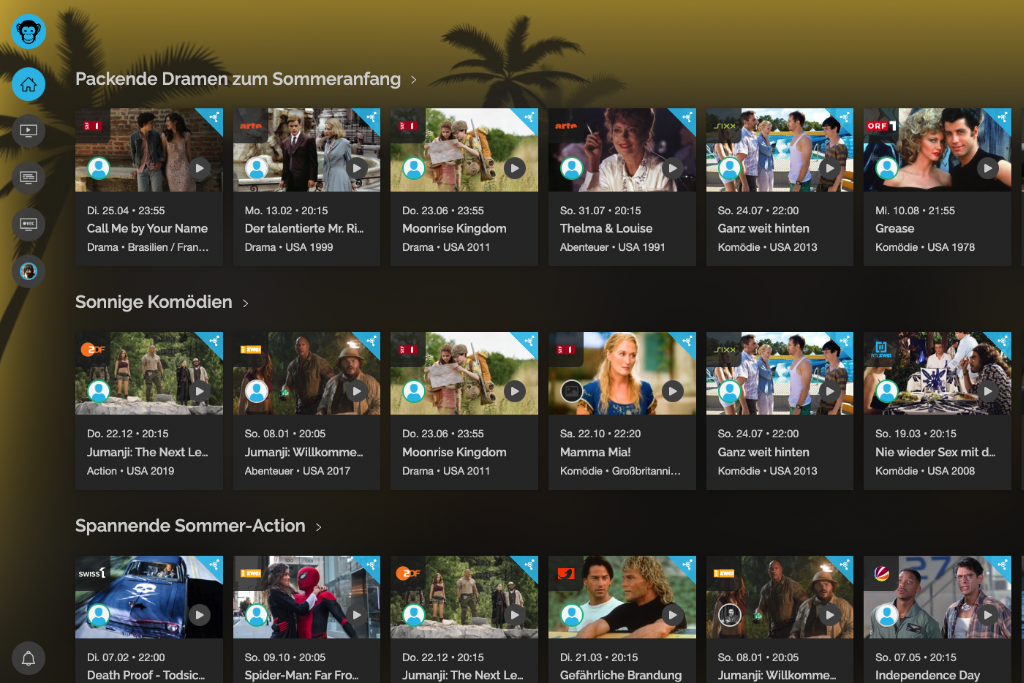
Task: Click profile badge on Nie wieder Sex card
Action: (887, 391)
